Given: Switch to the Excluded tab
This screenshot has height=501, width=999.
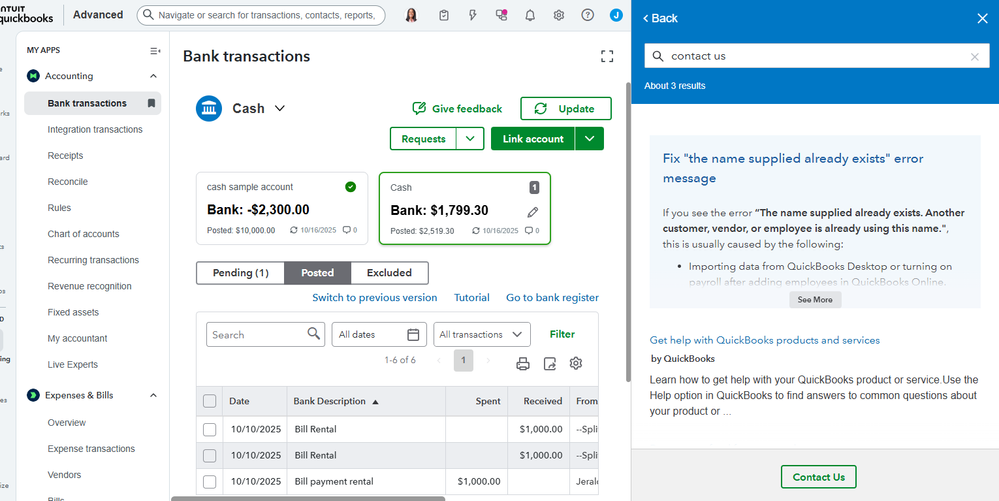Looking at the screenshot, I should click(389, 273).
